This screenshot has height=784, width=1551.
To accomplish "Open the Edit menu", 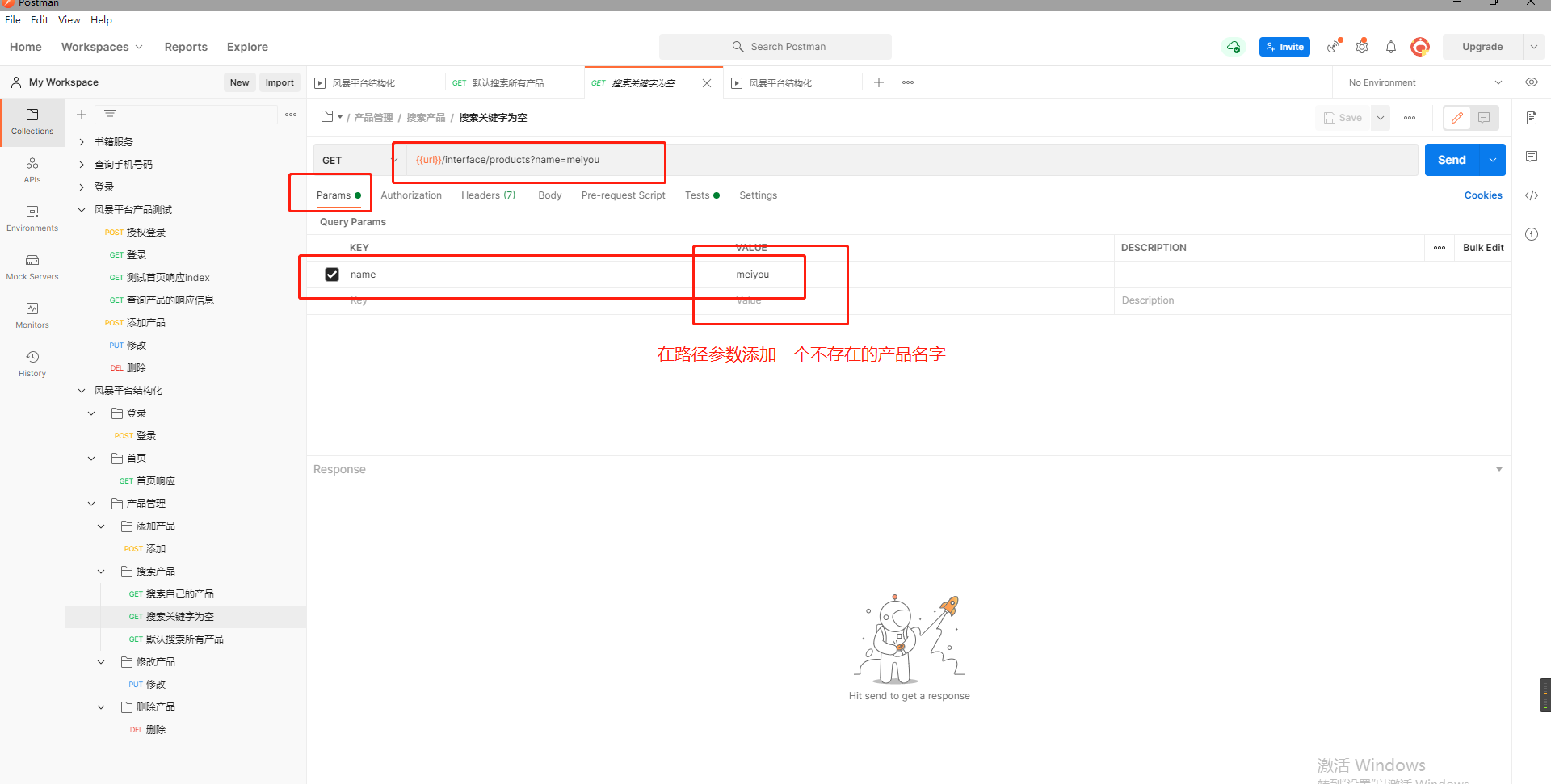I will click(40, 20).
